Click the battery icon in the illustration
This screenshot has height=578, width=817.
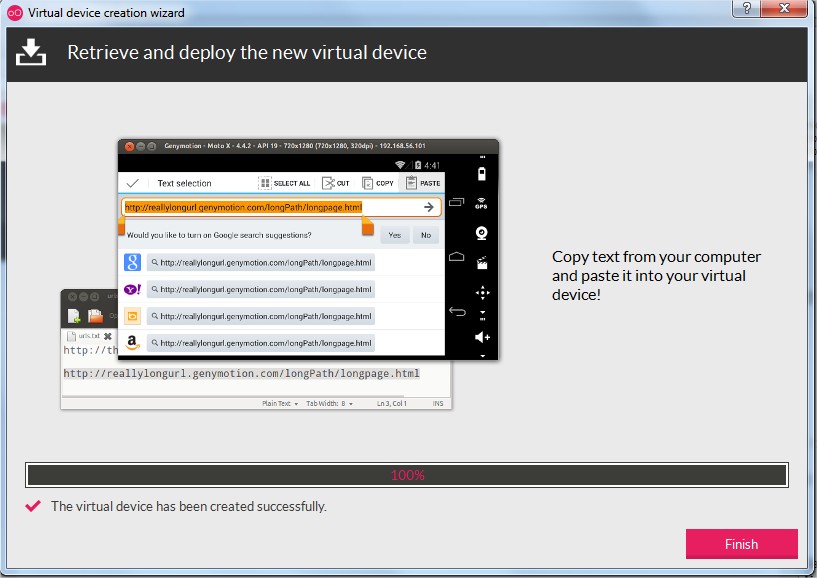click(481, 174)
